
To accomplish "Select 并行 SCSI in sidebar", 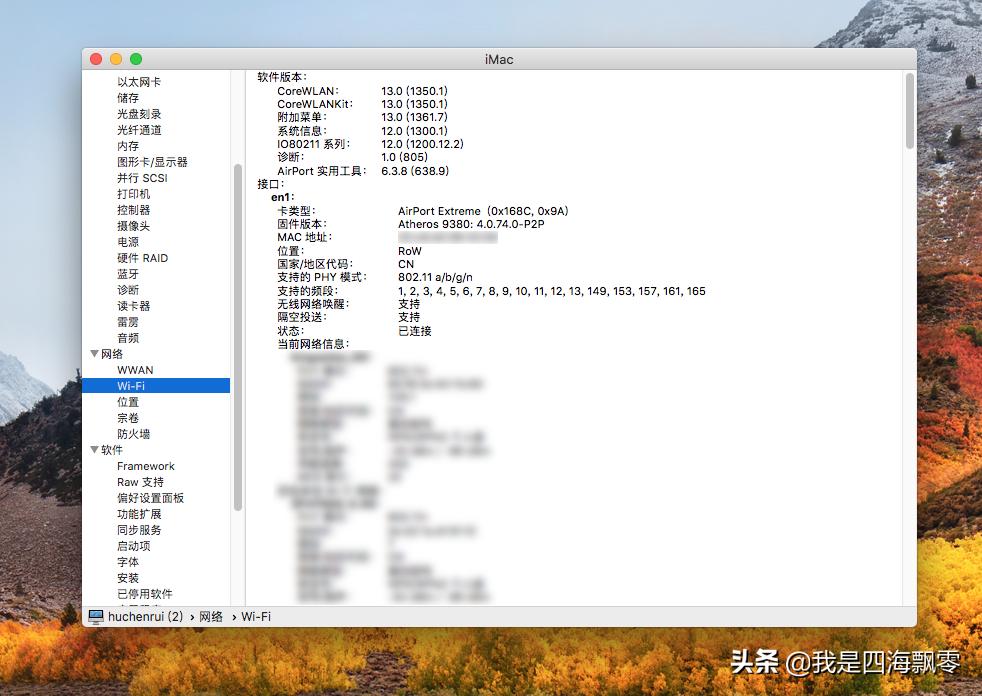I will click(x=142, y=178).
